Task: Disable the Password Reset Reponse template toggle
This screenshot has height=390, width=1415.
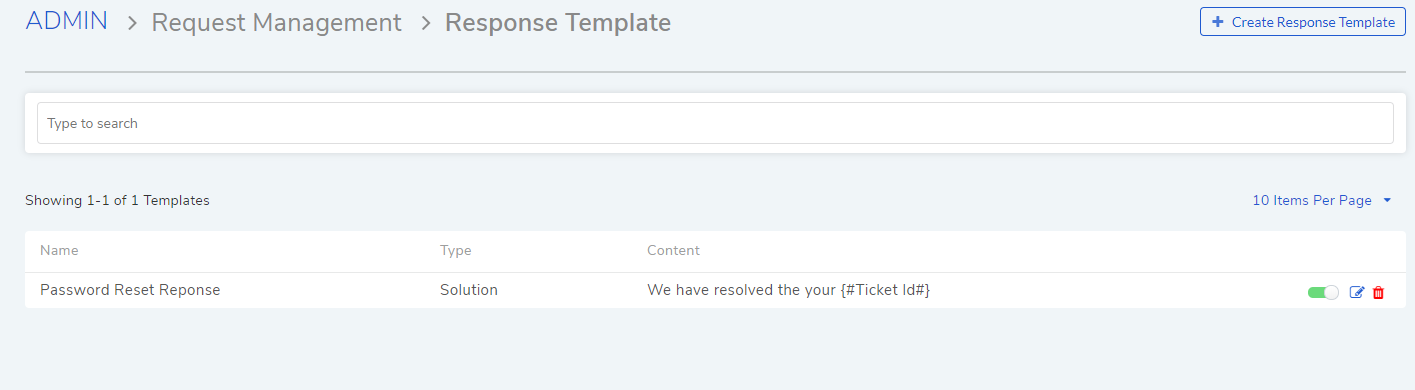Action: (1323, 292)
